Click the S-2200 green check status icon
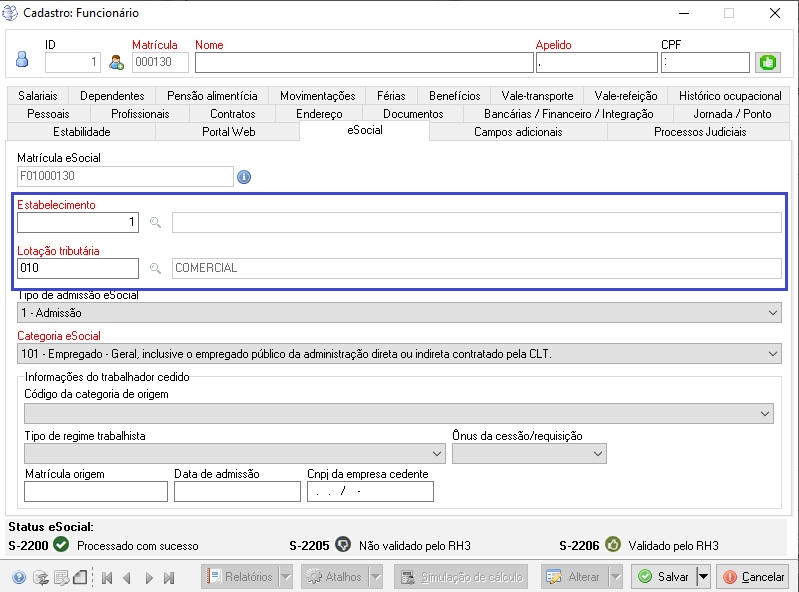 (60, 545)
